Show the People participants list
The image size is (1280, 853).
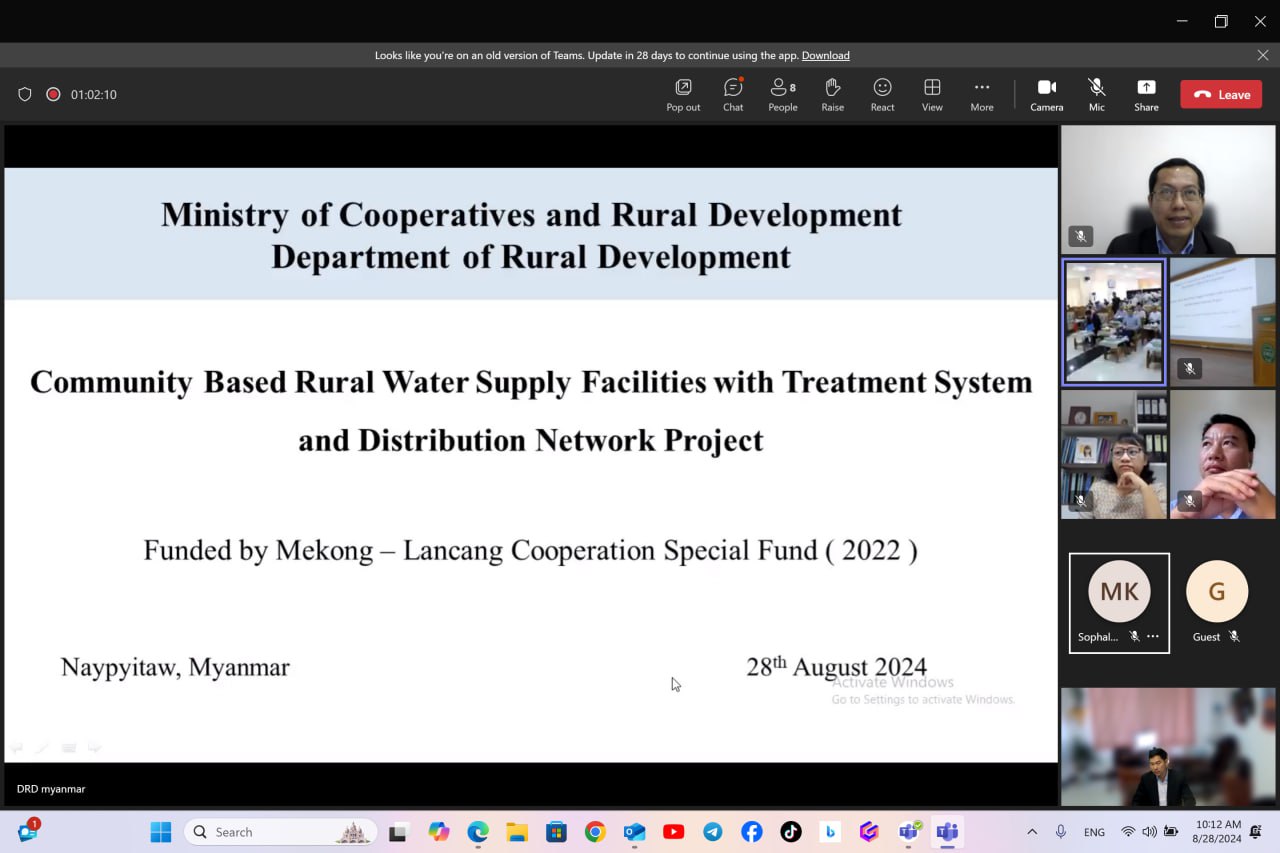[x=782, y=94]
